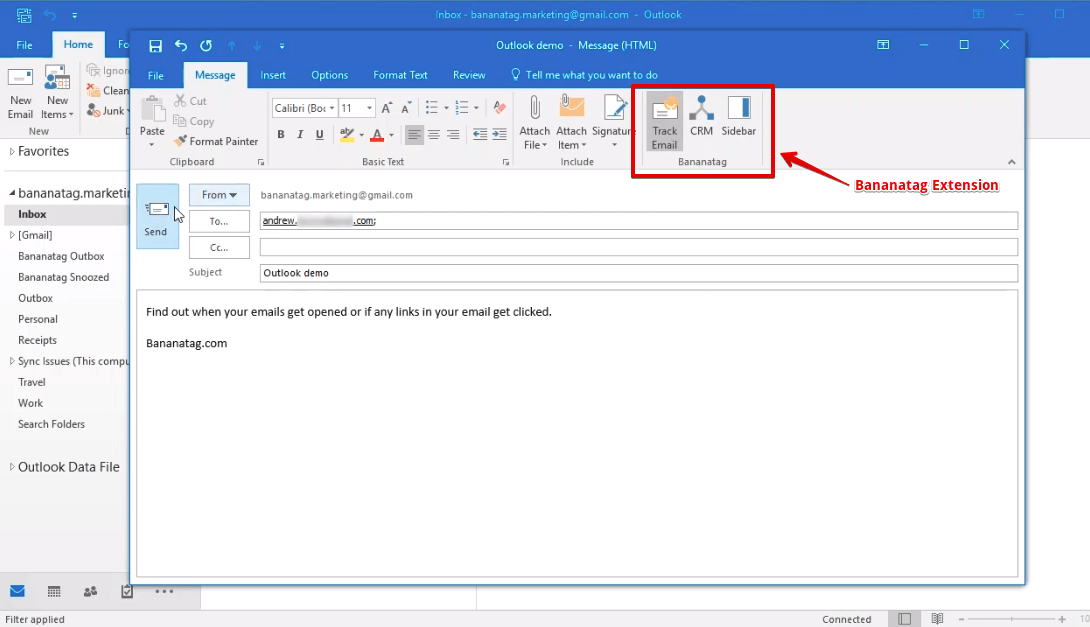This screenshot has height=627, width=1090.
Task: Click the Paste clipboard icon
Action: 152,109
